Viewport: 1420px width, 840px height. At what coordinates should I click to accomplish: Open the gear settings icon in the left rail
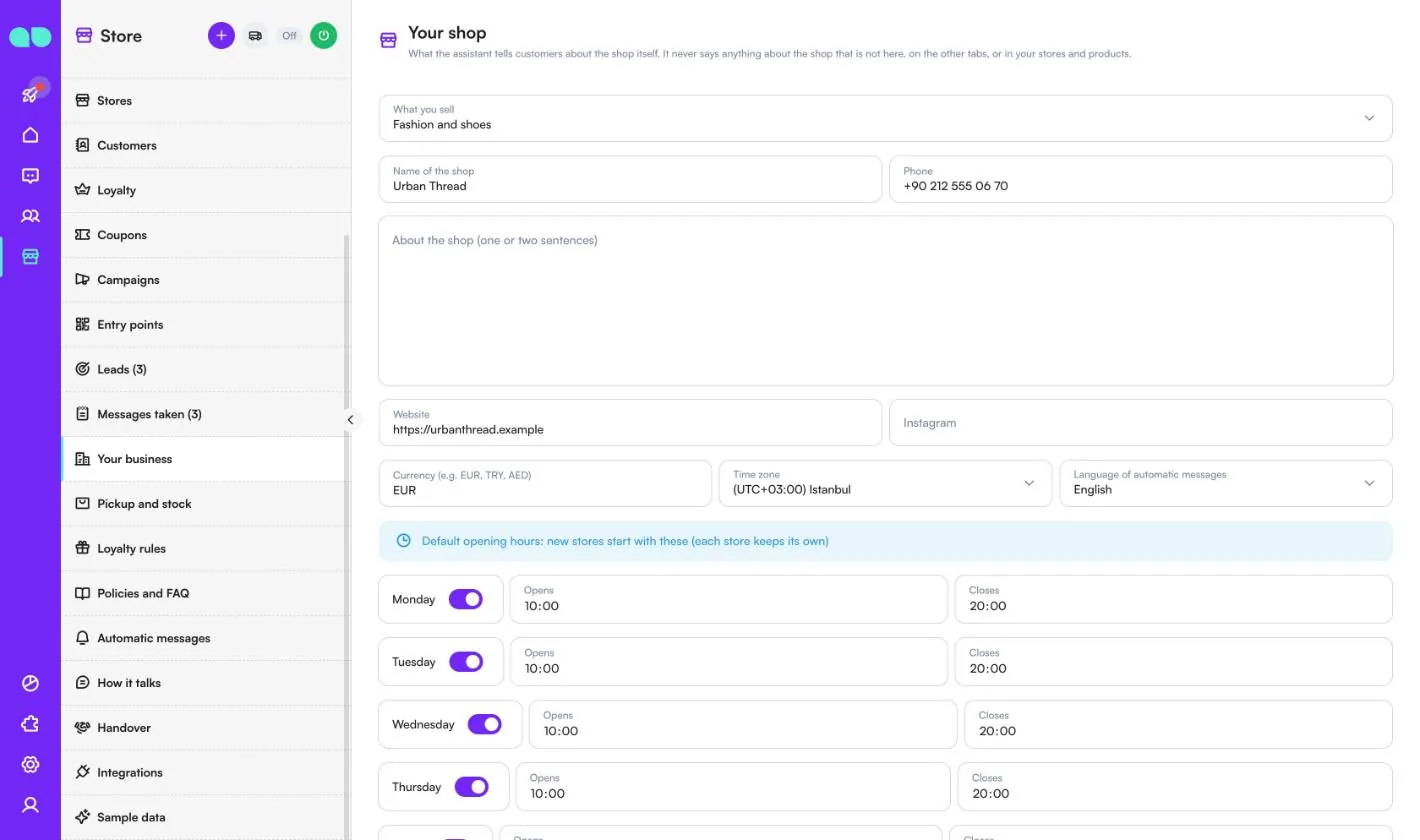(30, 765)
